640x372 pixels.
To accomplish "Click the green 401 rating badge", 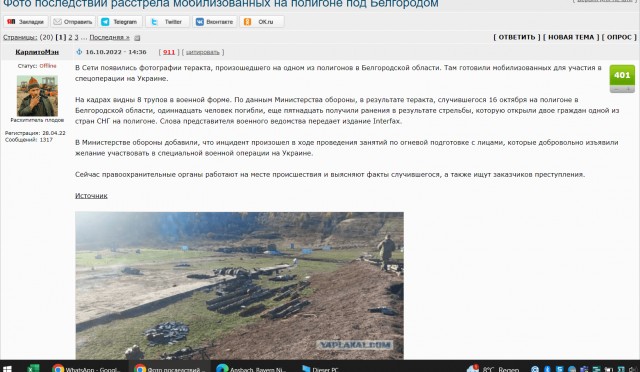I will (x=622, y=75).
